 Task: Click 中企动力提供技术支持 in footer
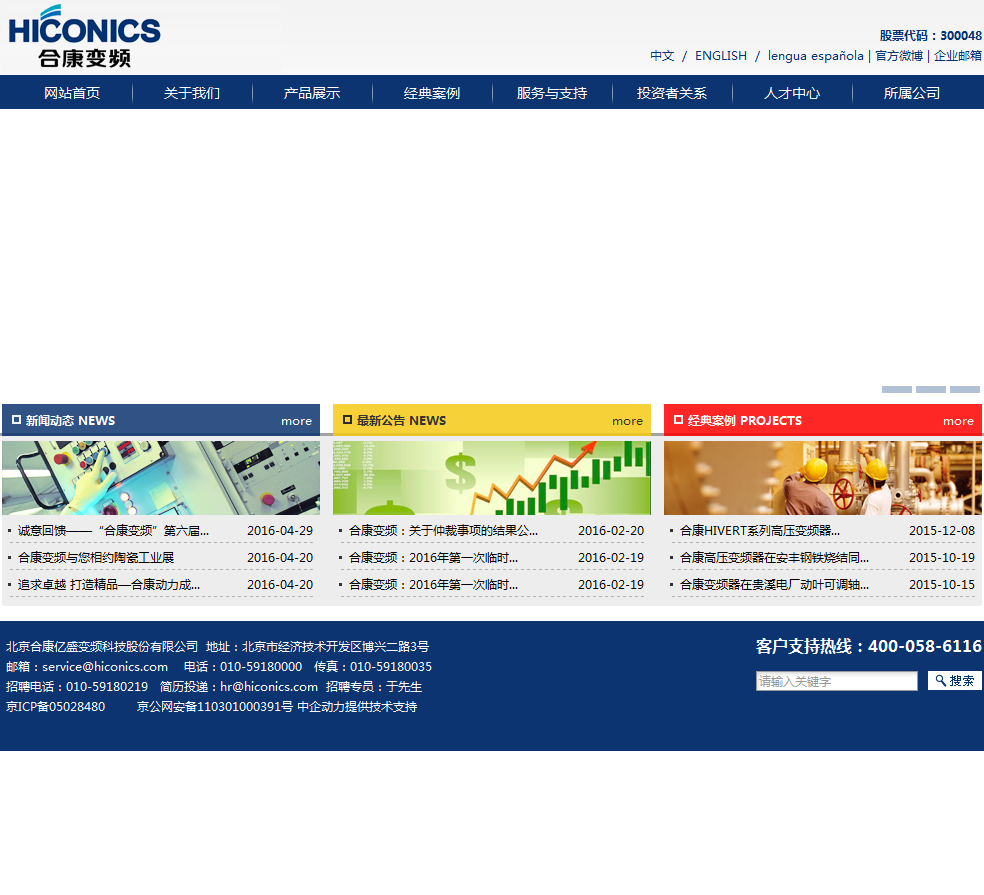[357, 707]
